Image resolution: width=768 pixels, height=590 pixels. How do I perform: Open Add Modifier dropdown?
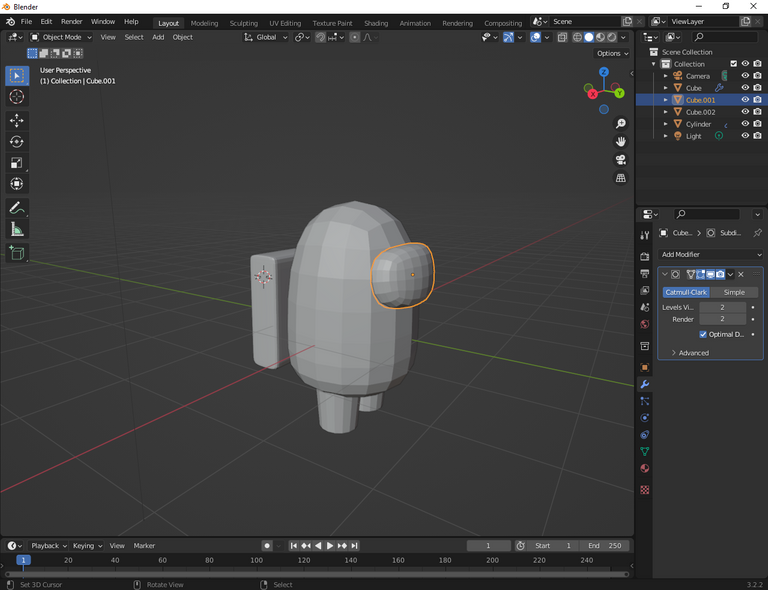711,255
